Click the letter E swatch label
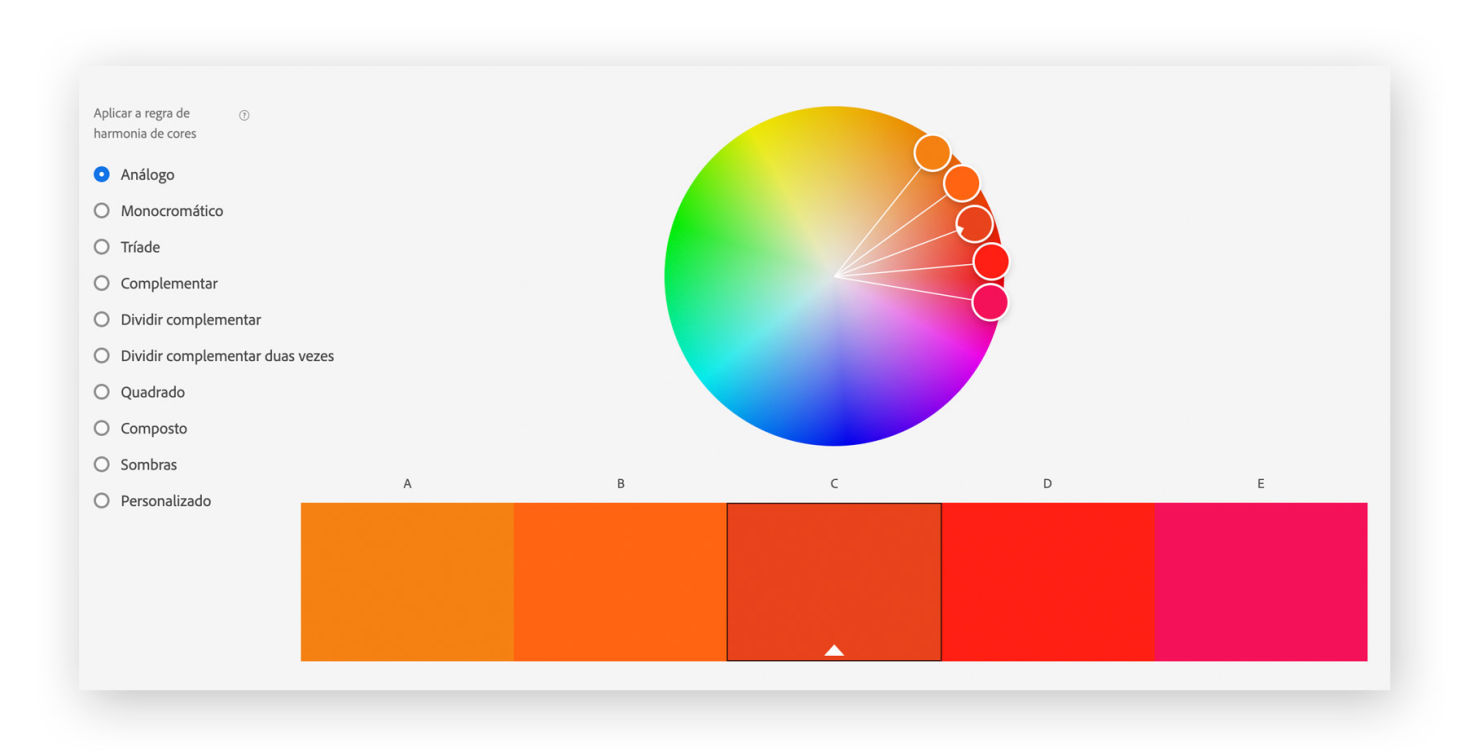The width and height of the screenshot is (1466, 753). (1261, 484)
